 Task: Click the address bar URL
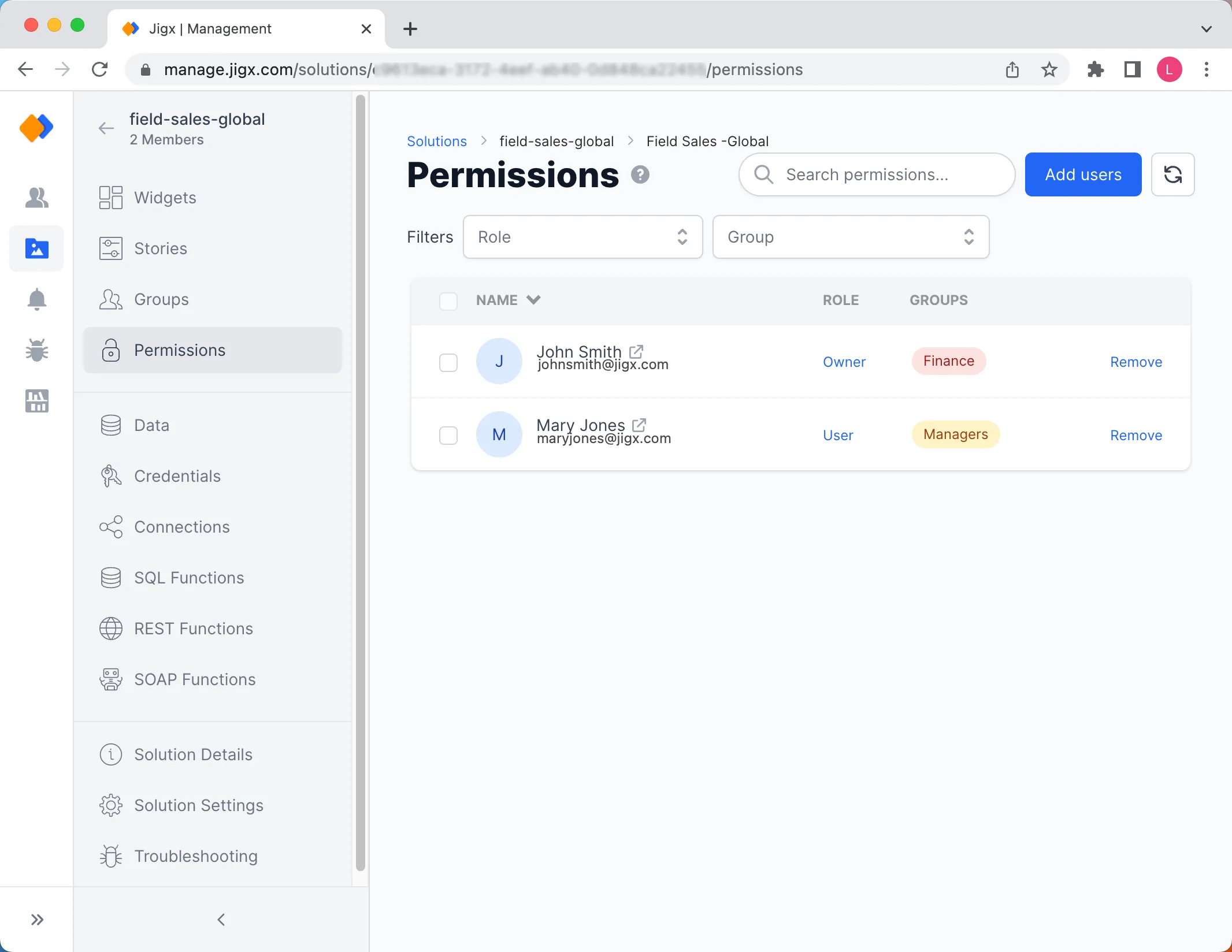pyautogui.click(x=483, y=70)
